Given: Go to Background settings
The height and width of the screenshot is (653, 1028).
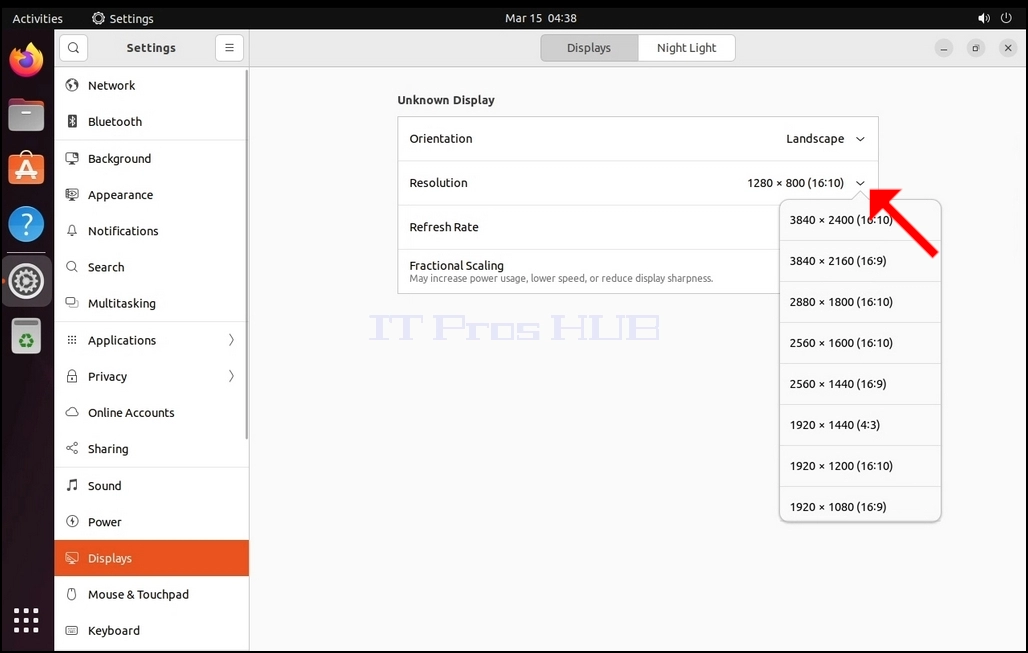Looking at the screenshot, I should point(151,158).
